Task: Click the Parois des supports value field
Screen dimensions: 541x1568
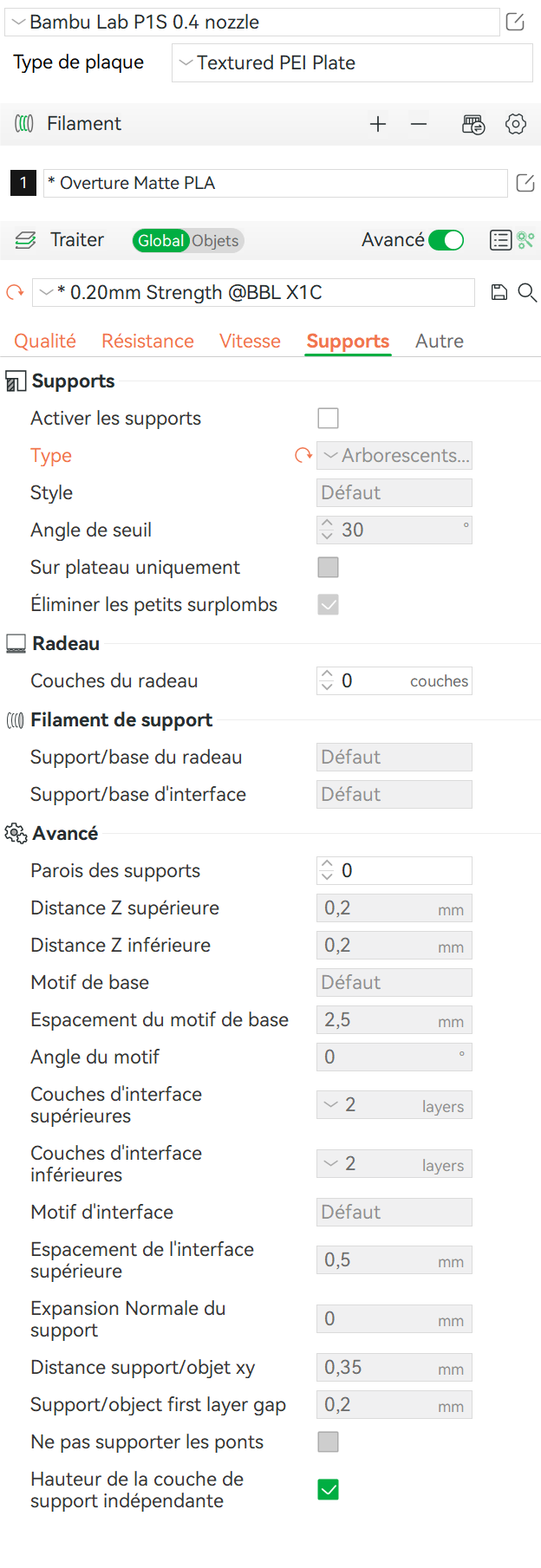Action: (x=402, y=870)
